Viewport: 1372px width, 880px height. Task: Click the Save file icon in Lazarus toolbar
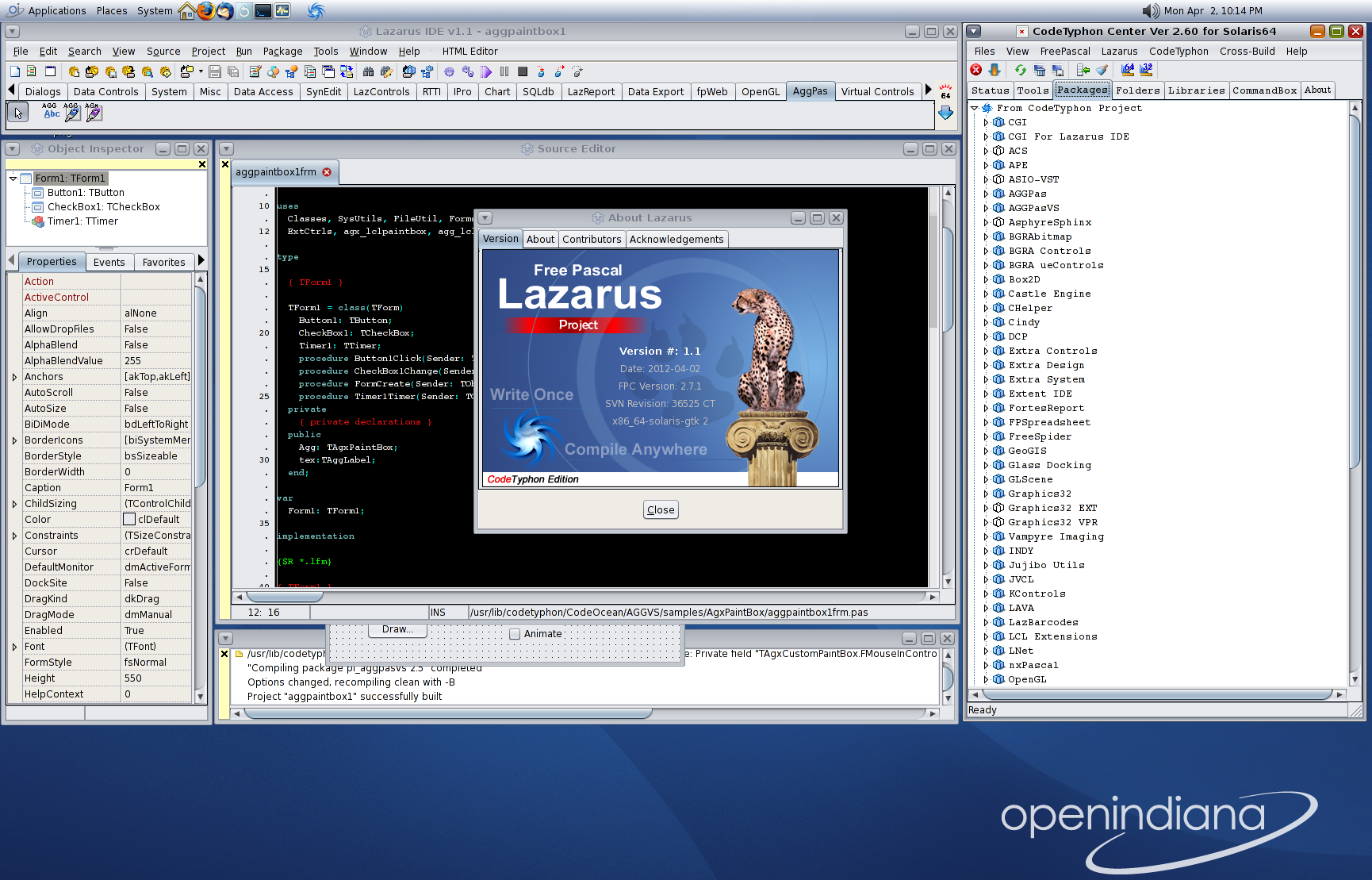215,71
